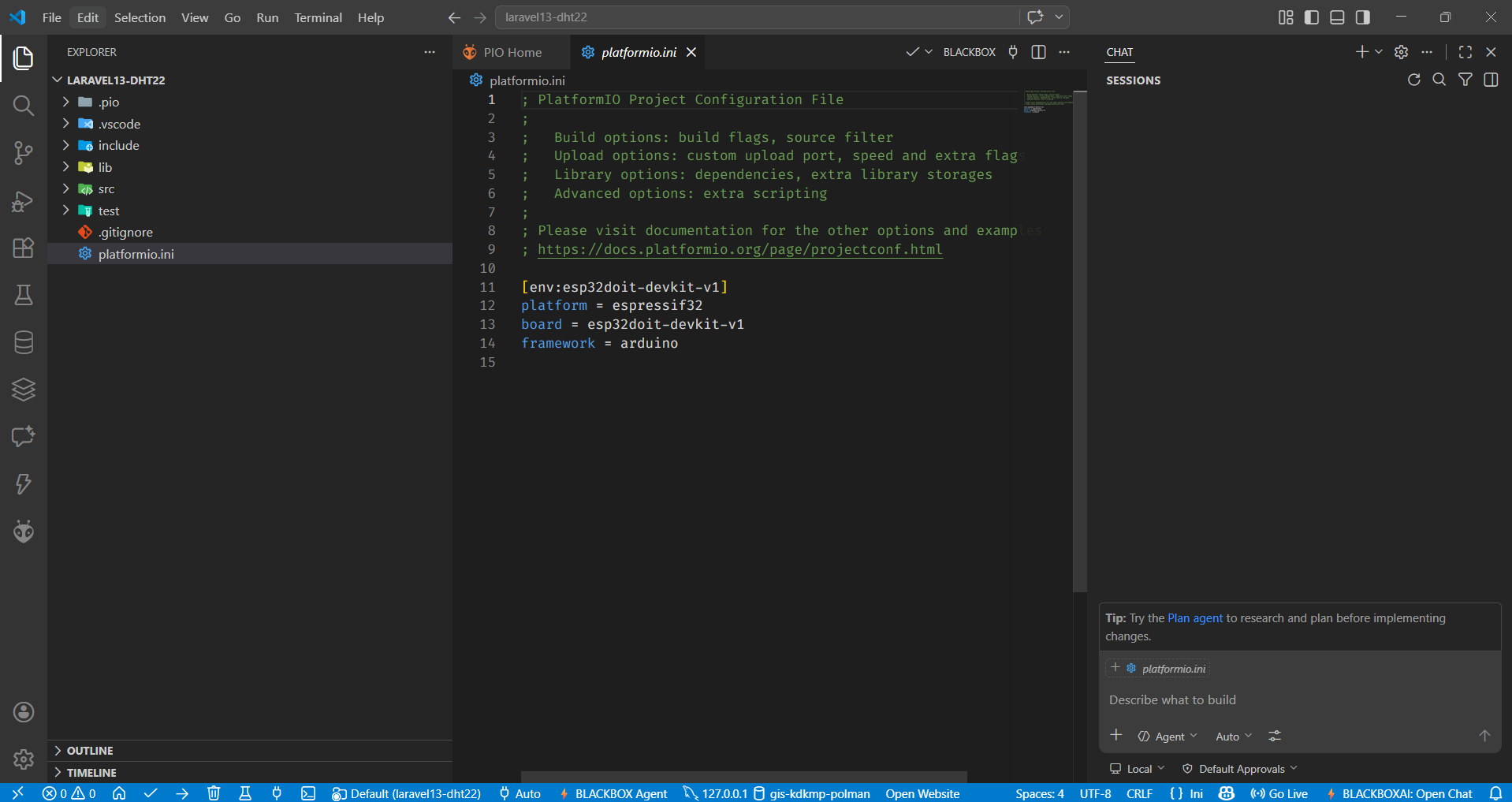This screenshot has width=1512, height=802.
Task: Click PlatformIO Upload arrow in status bar
Action: [x=182, y=793]
